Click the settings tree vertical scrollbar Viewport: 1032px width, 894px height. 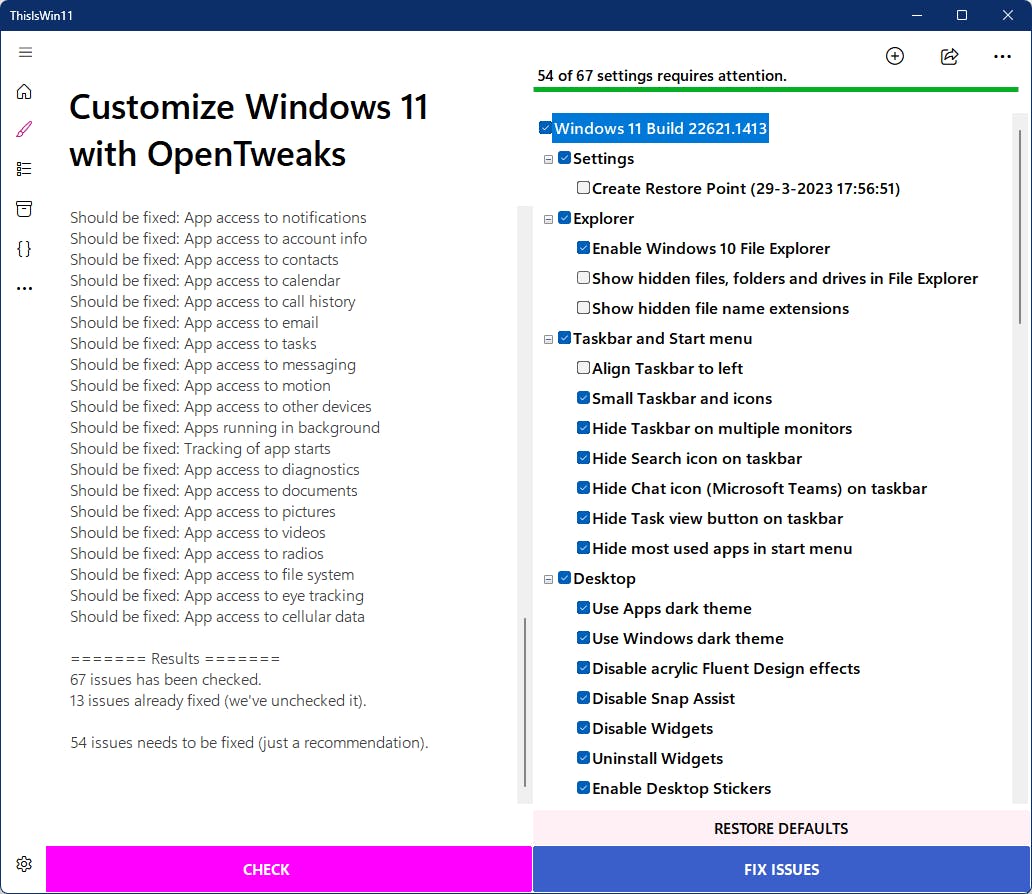[1019, 227]
